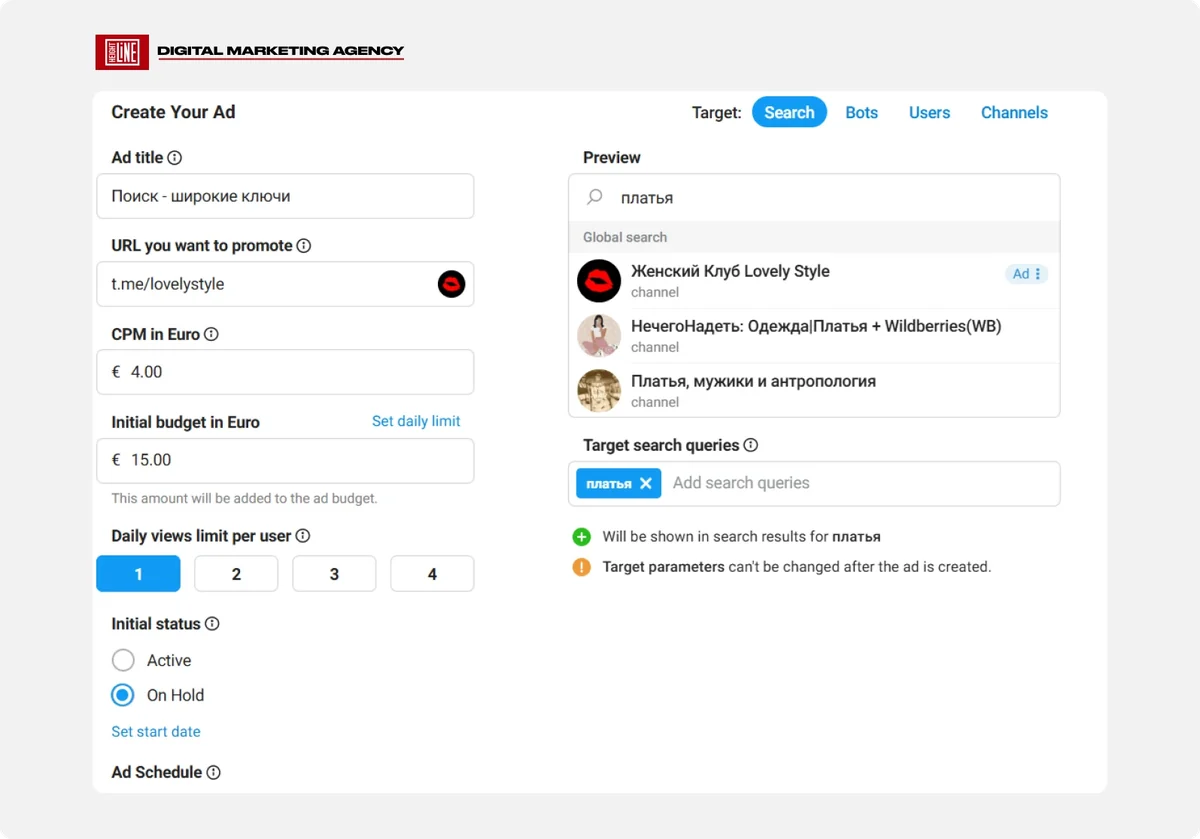1200x839 pixels.
Task: Set daily views limit to 1
Action: (x=138, y=574)
